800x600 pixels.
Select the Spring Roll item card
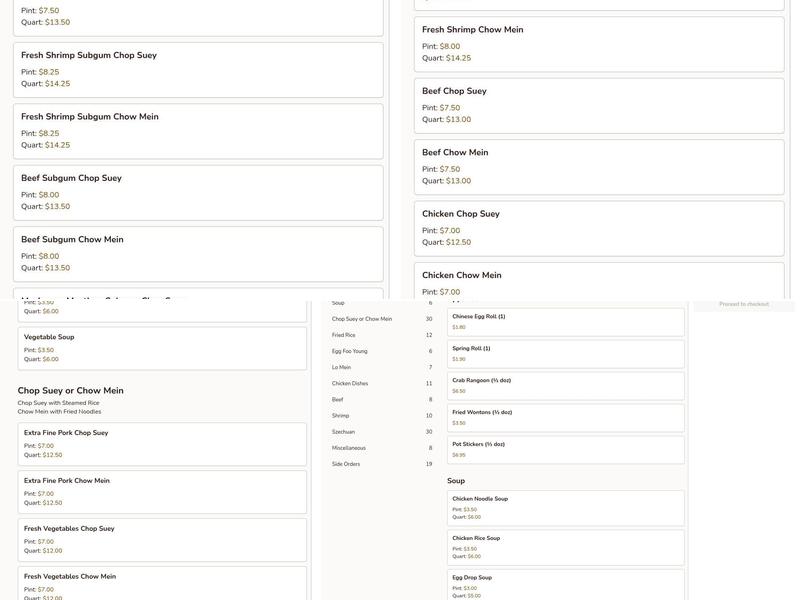[x=565, y=354]
